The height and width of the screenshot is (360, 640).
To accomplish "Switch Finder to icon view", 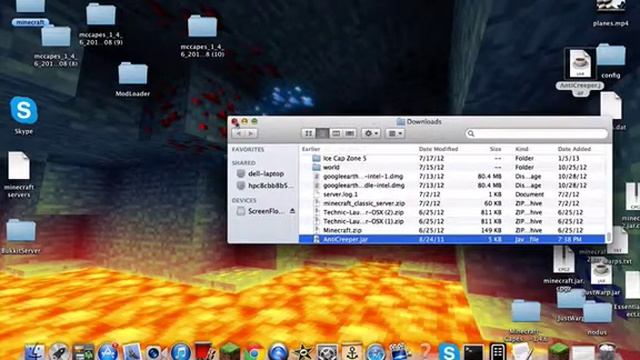I will coord(309,133).
